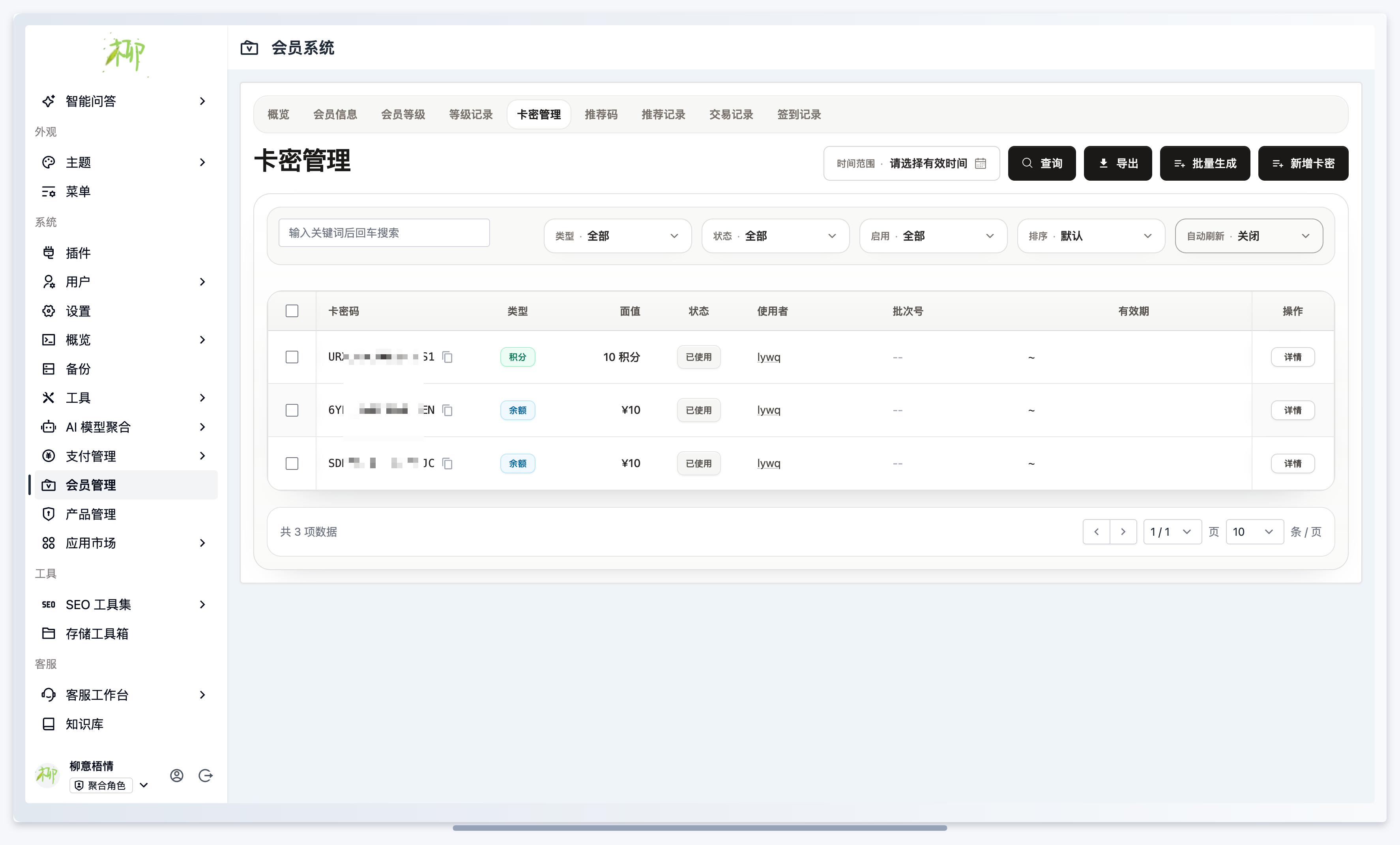The height and width of the screenshot is (845, 1400).
Task: Open the 排序 sort dropdown
Action: coord(1091,236)
